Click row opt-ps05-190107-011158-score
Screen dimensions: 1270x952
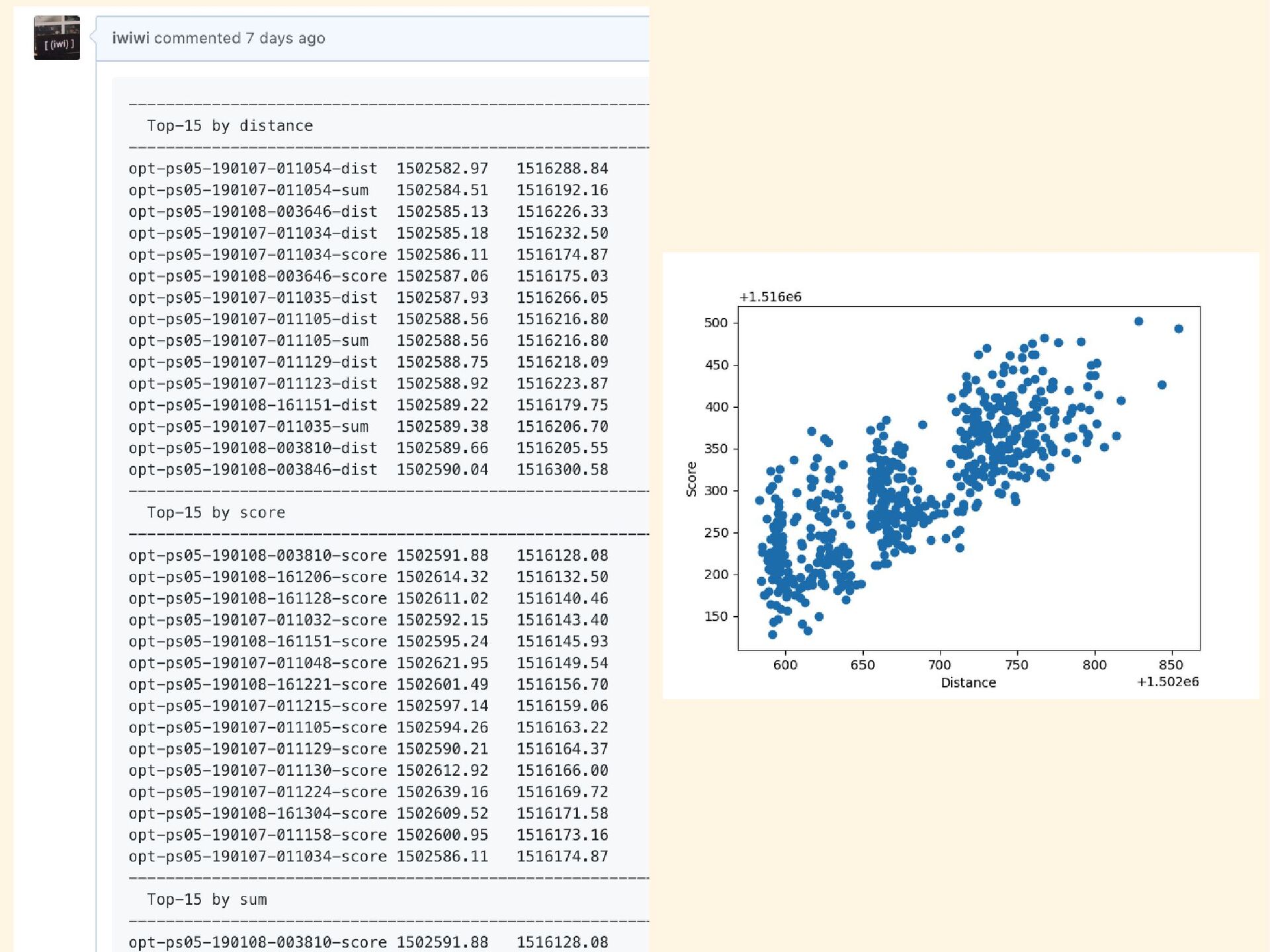(x=368, y=835)
